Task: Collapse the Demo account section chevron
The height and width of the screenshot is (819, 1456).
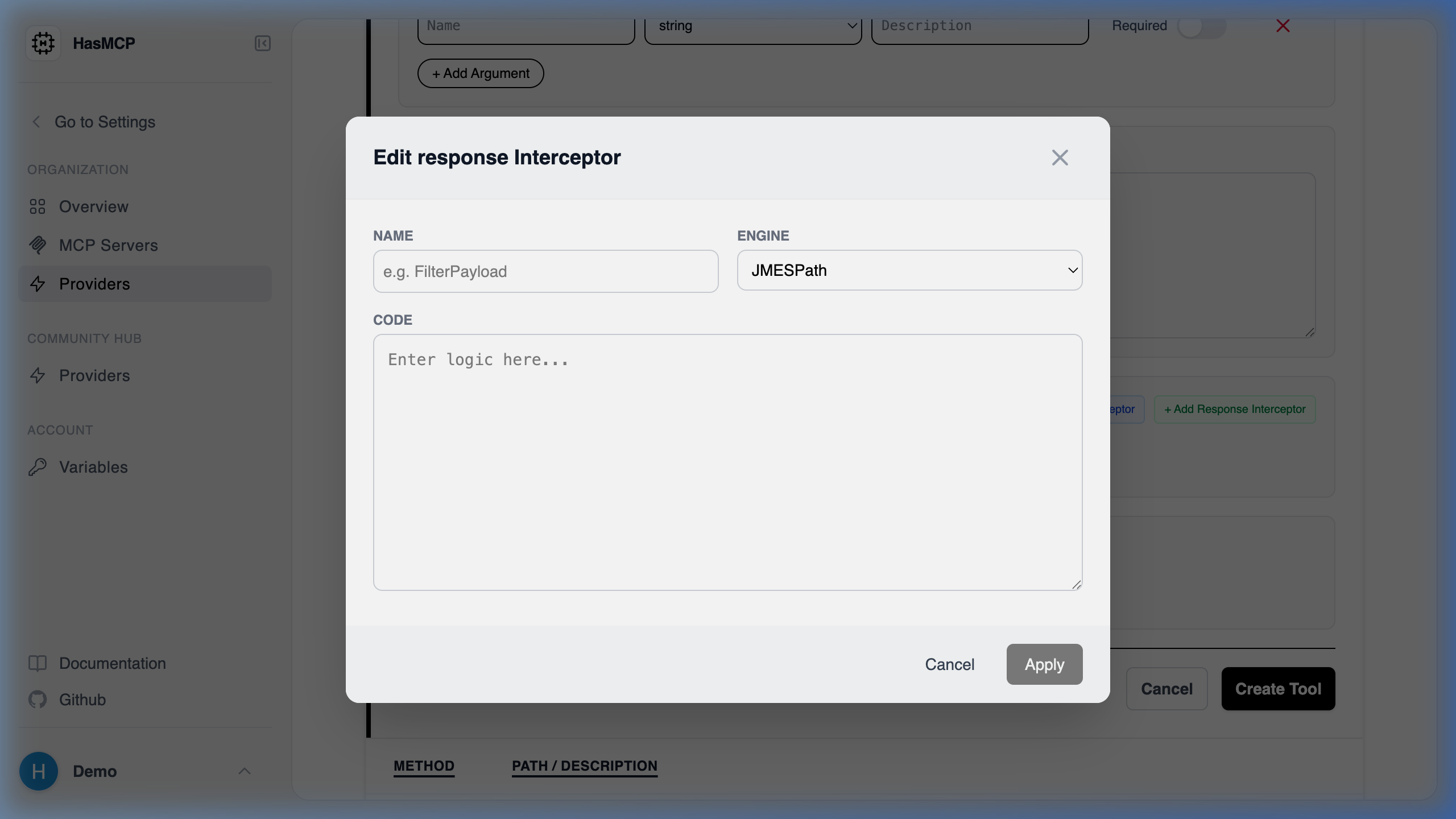Action: [x=245, y=771]
